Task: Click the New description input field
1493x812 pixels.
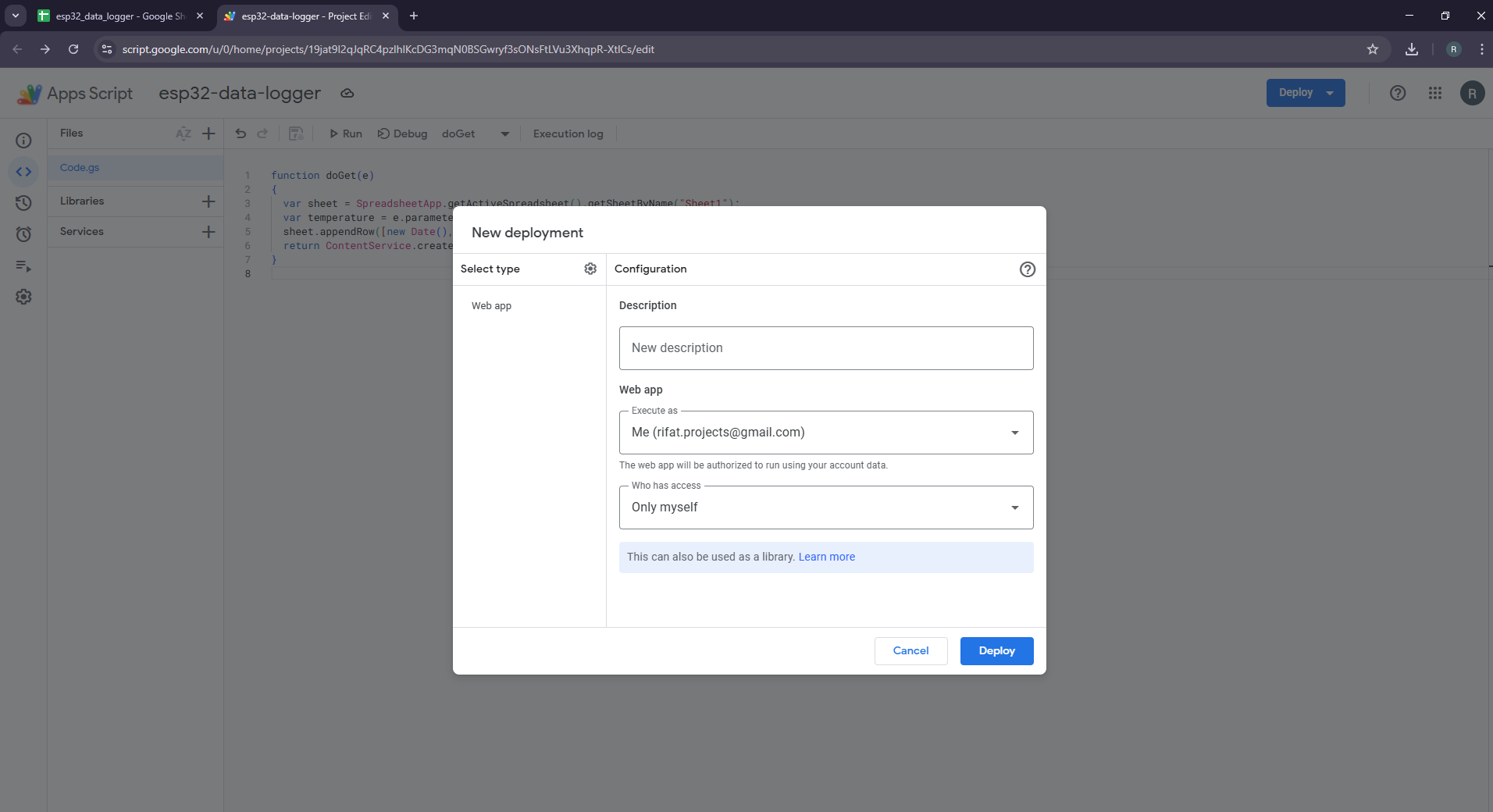Action: point(825,348)
